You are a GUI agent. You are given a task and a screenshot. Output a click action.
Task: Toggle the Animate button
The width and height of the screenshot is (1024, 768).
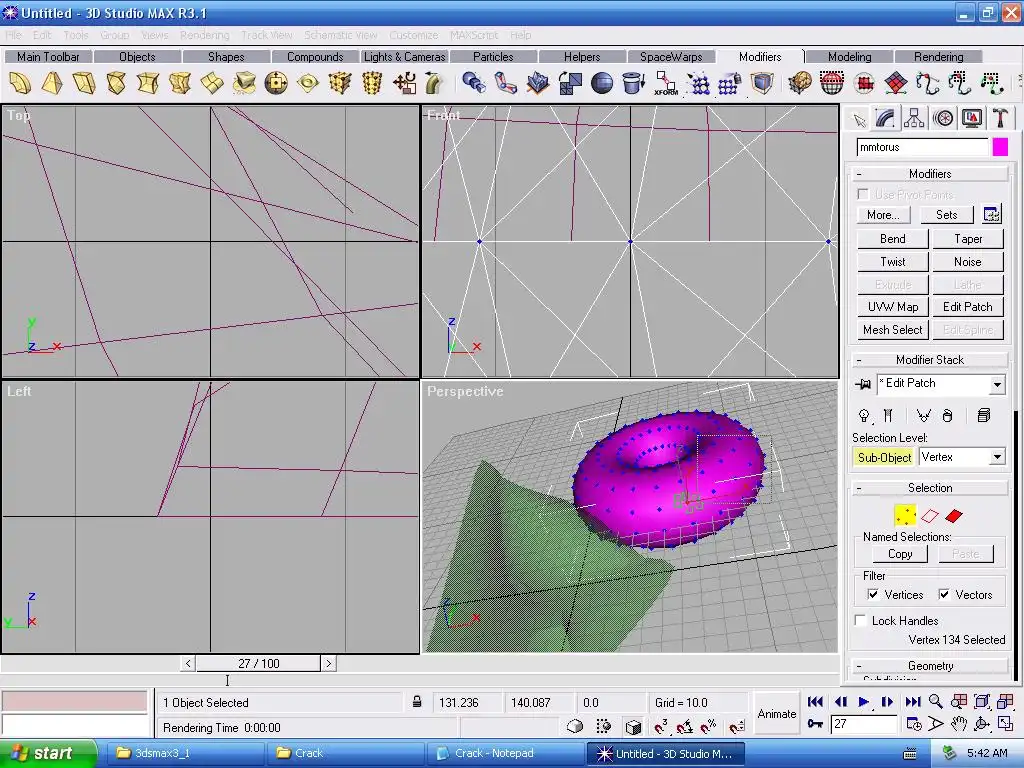click(776, 714)
